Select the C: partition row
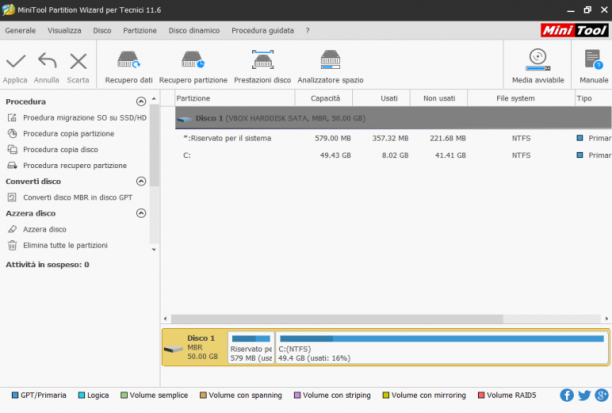Image resolution: width=612 pixels, height=413 pixels. click(393, 155)
